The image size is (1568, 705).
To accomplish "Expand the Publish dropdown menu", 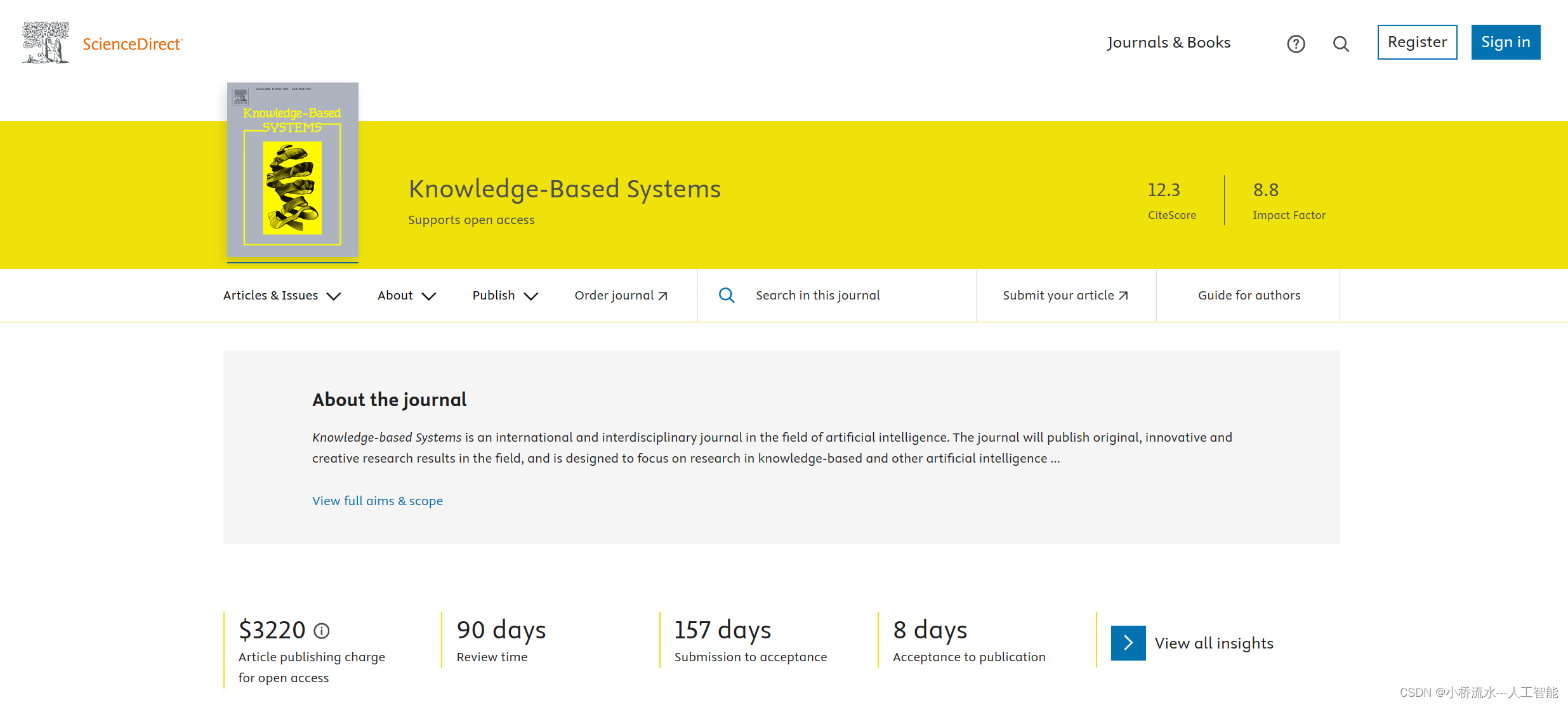I will pos(504,295).
